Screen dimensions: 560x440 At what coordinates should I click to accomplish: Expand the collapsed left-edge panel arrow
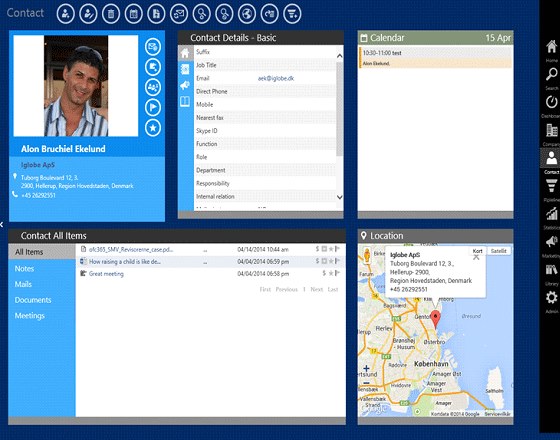point(2,224)
